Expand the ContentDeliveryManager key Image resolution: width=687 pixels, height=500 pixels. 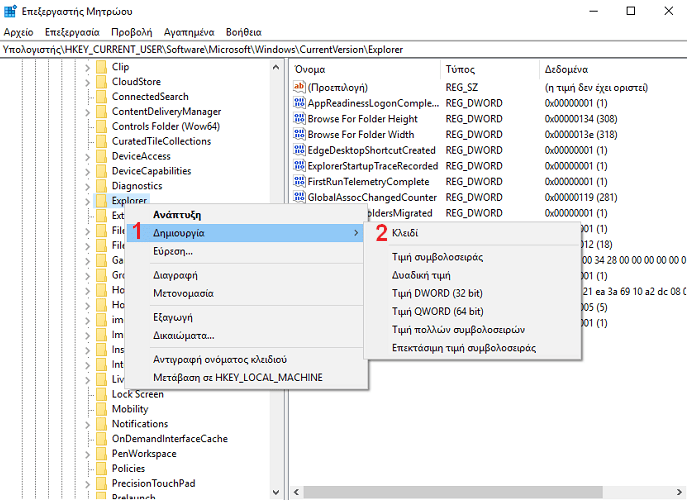(87, 112)
